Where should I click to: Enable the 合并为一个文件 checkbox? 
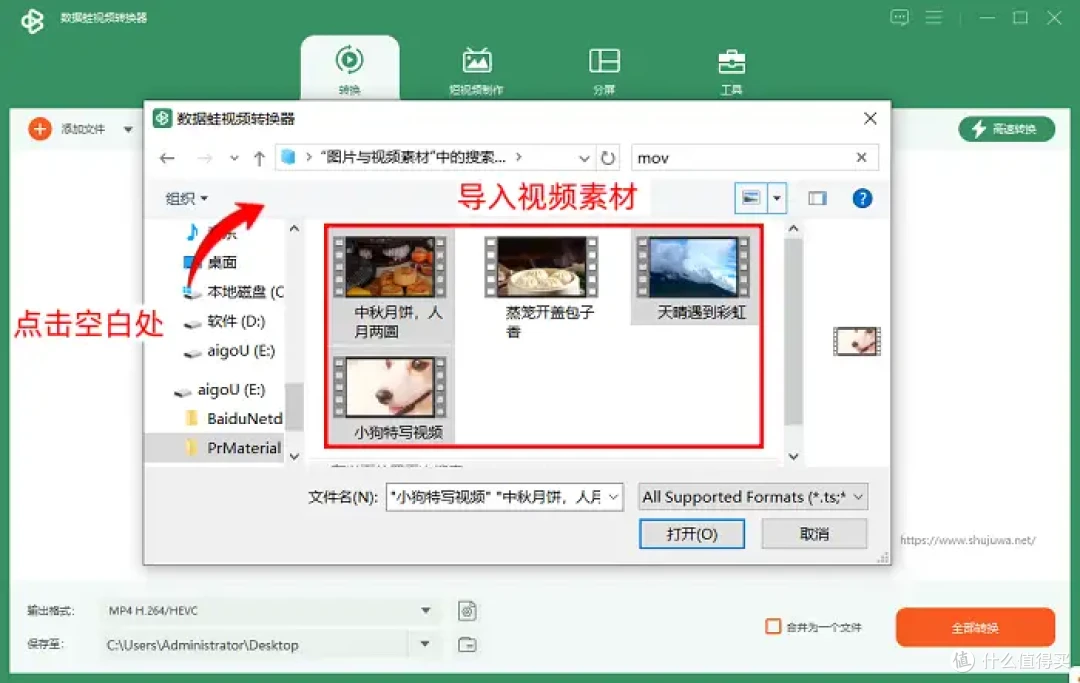click(x=773, y=627)
